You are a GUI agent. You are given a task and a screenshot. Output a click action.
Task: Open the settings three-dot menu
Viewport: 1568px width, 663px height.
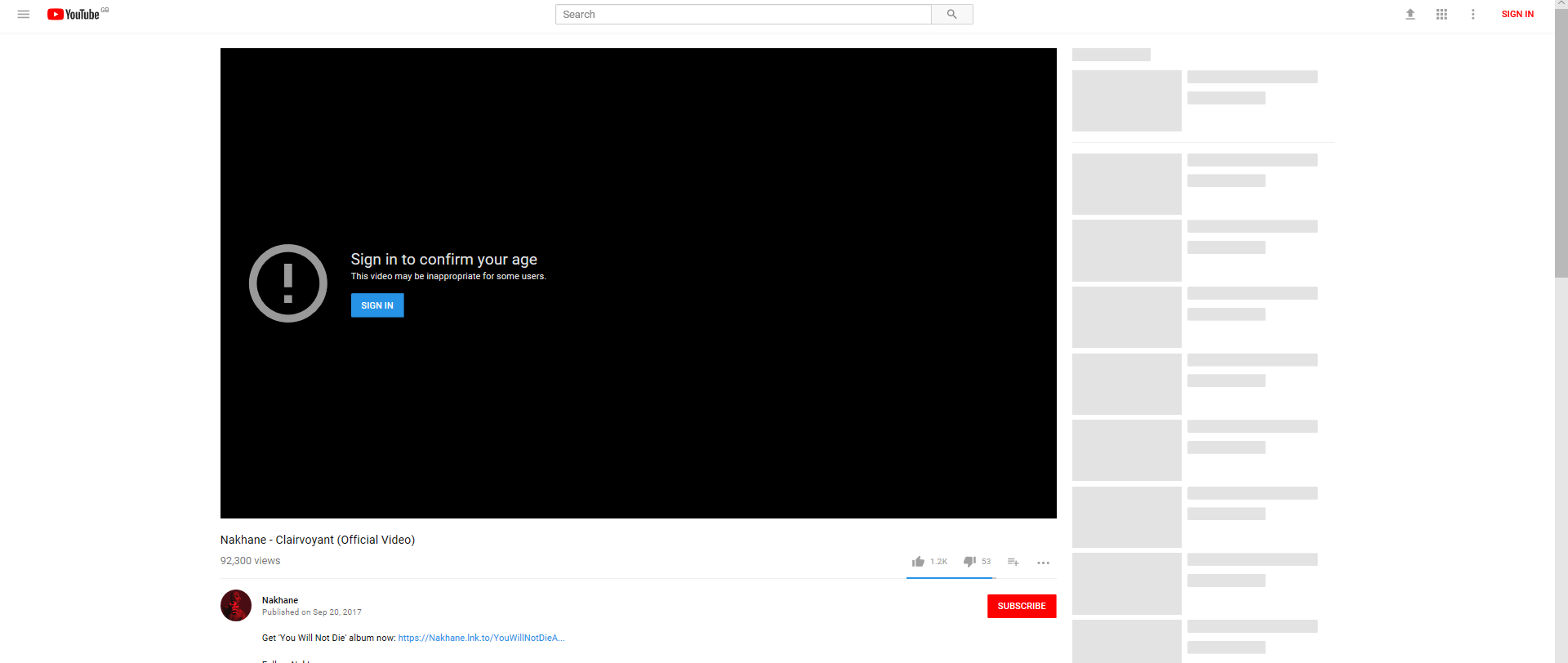(x=1472, y=15)
